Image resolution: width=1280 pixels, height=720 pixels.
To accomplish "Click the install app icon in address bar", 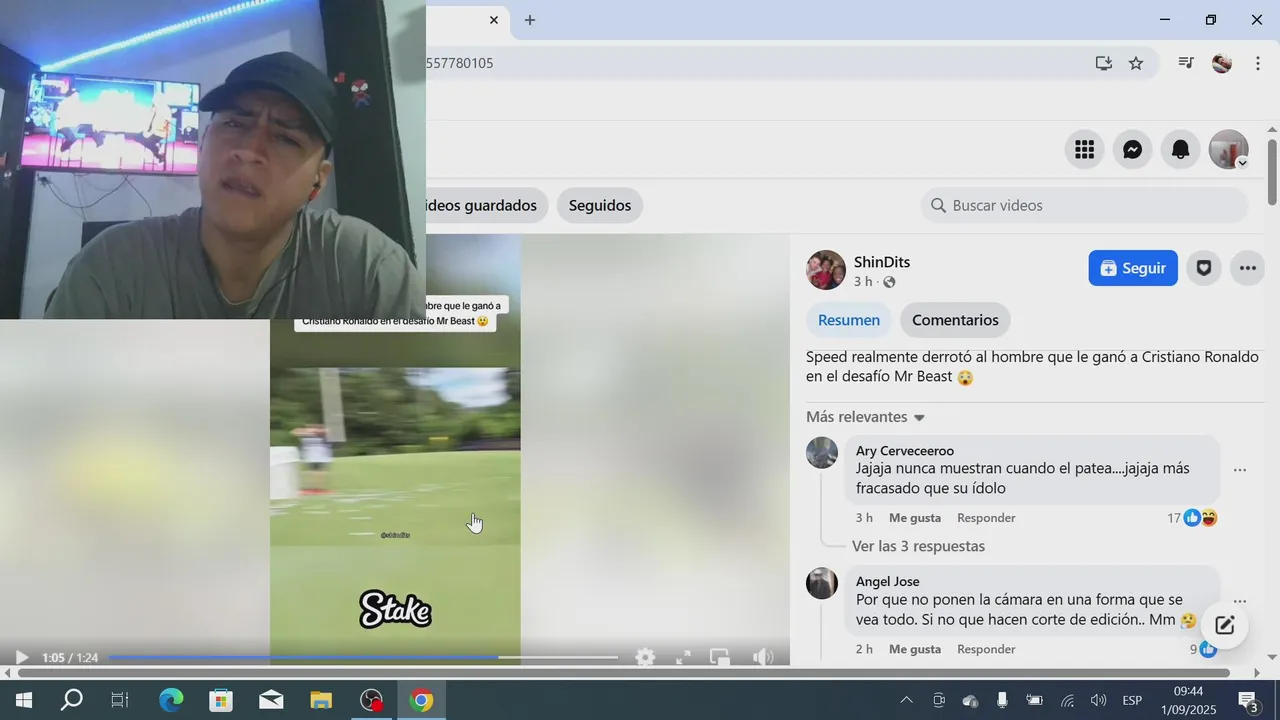I will pyautogui.click(x=1104, y=63).
